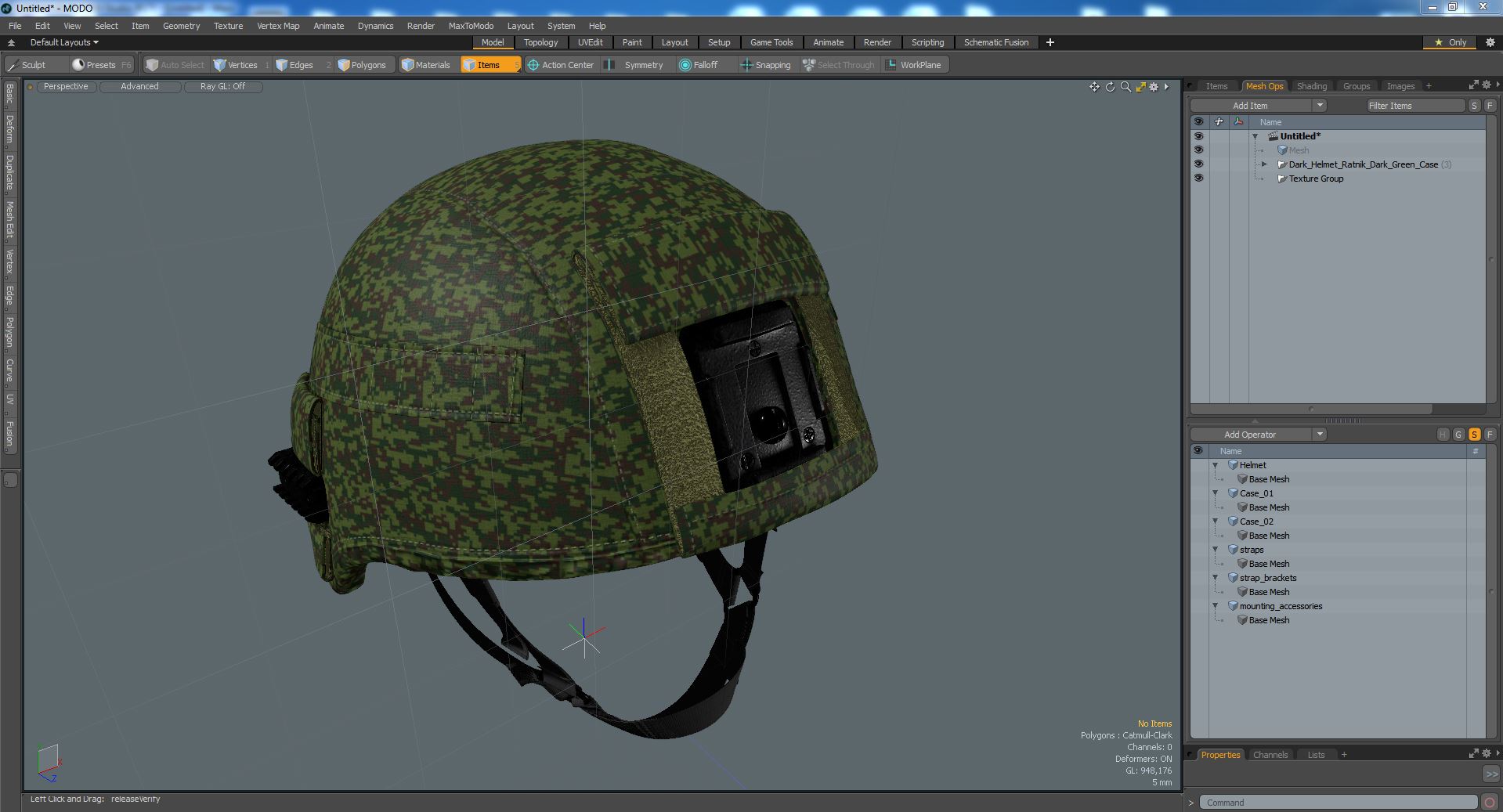Collapse the straps operator stack
The image size is (1503, 812).
[x=1216, y=550]
